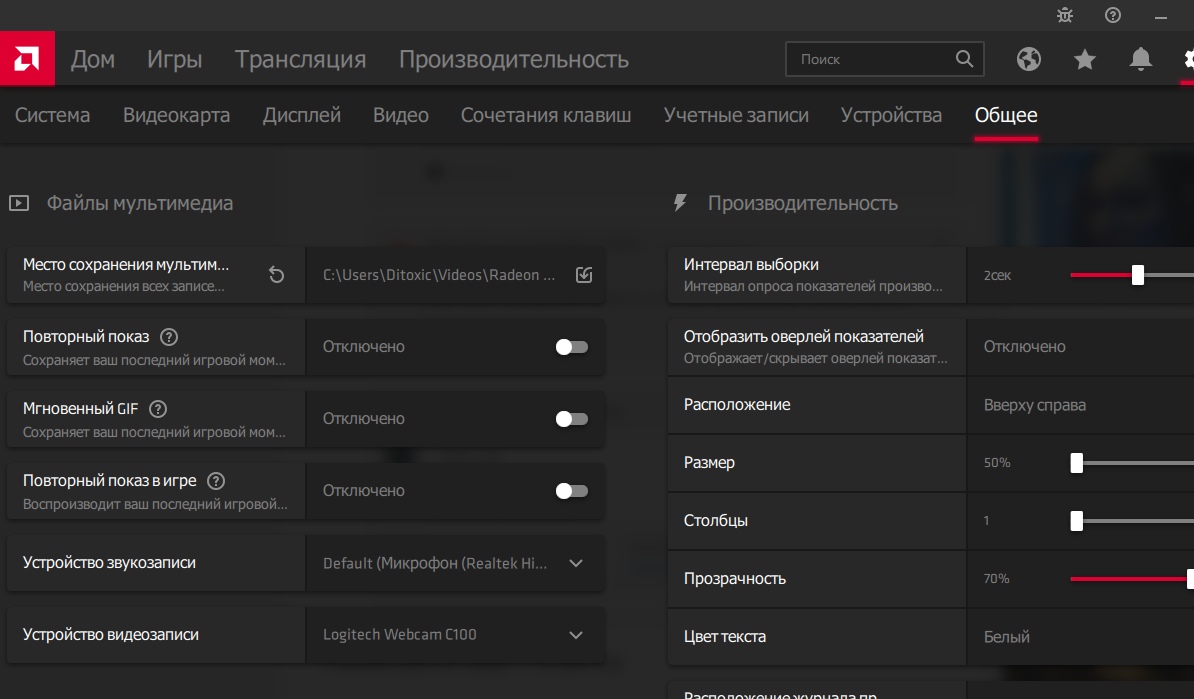Click the Производительность lightning icon

pyautogui.click(x=680, y=203)
